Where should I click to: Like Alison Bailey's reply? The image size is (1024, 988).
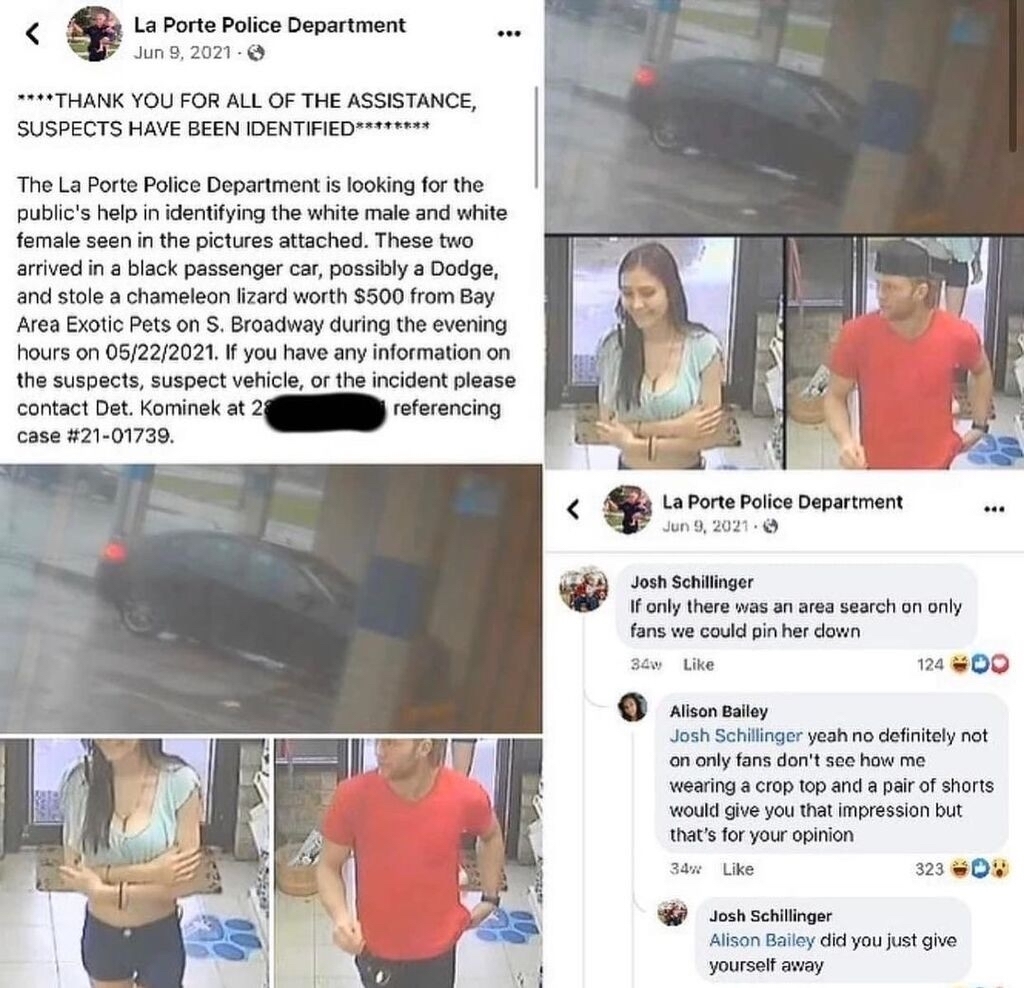pos(738,869)
